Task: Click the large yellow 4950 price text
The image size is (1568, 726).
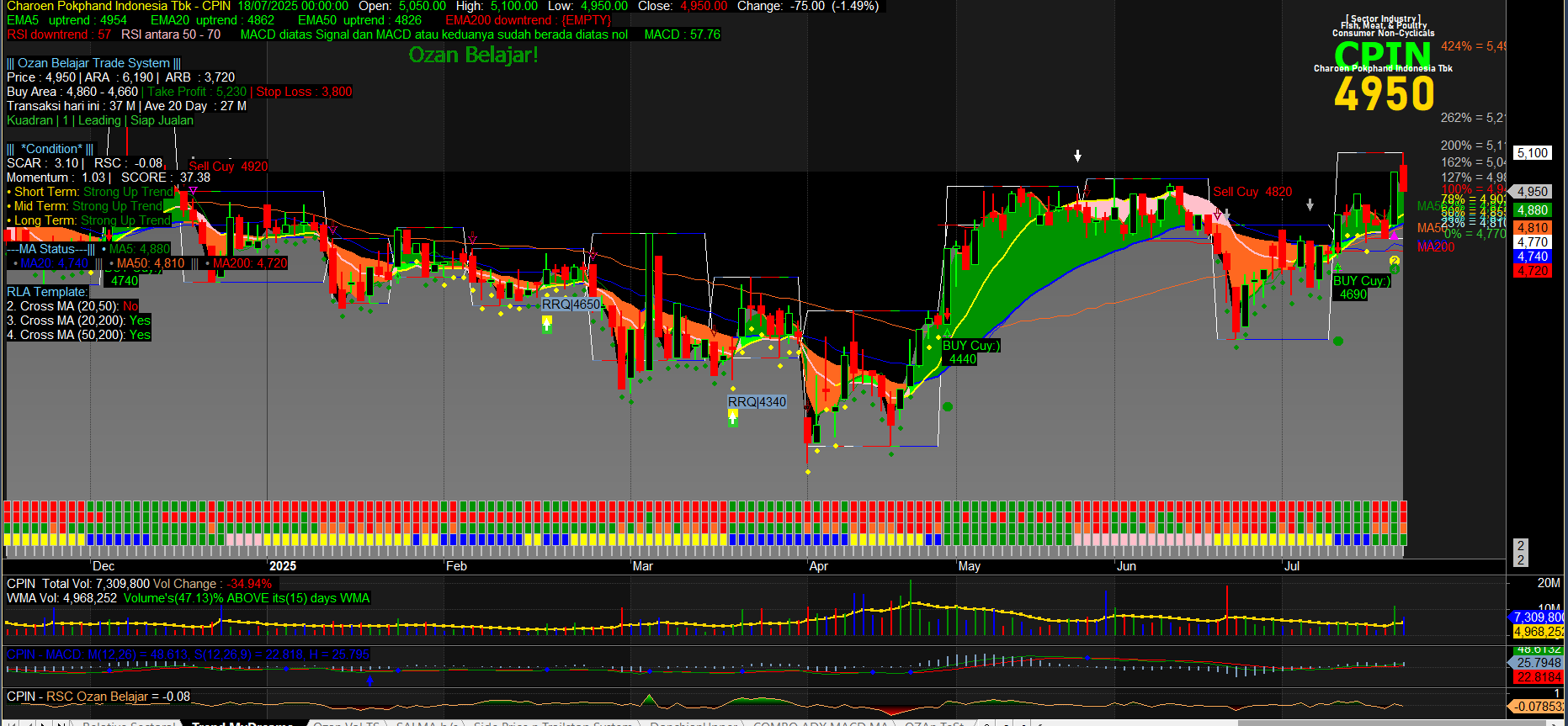Action: 1385,93
